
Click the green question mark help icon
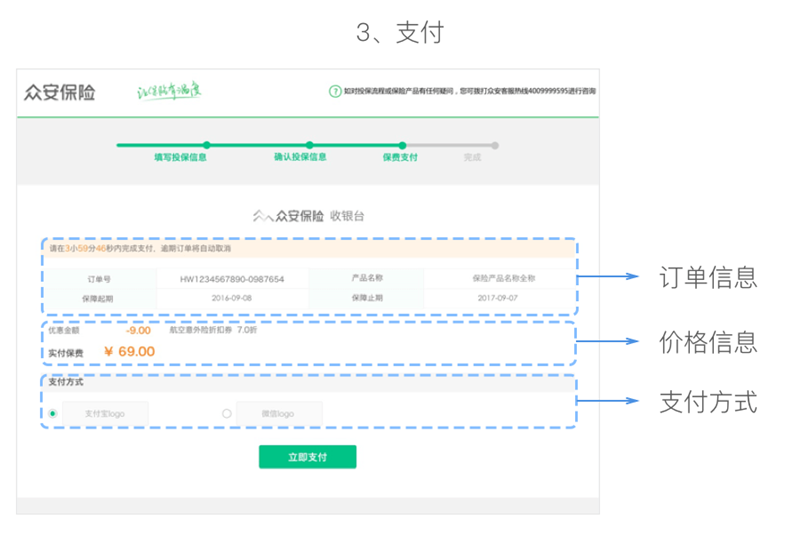point(335,92)
